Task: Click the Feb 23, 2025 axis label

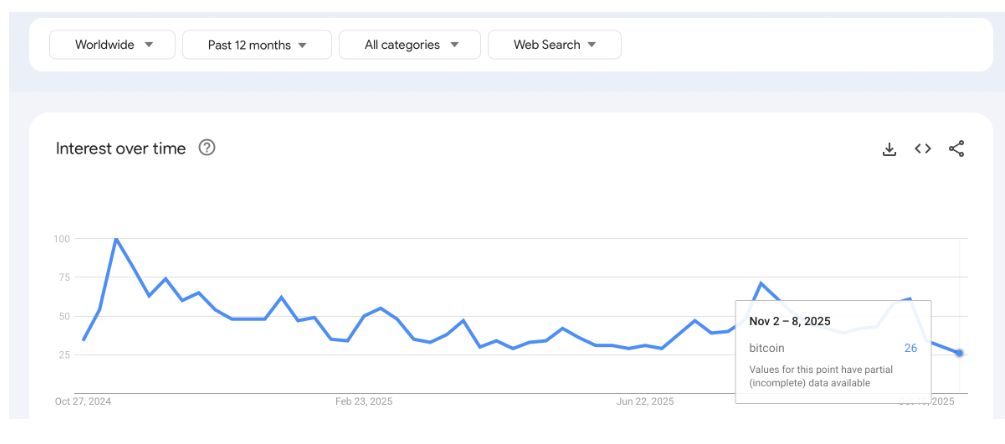Action: click(364, 401)
